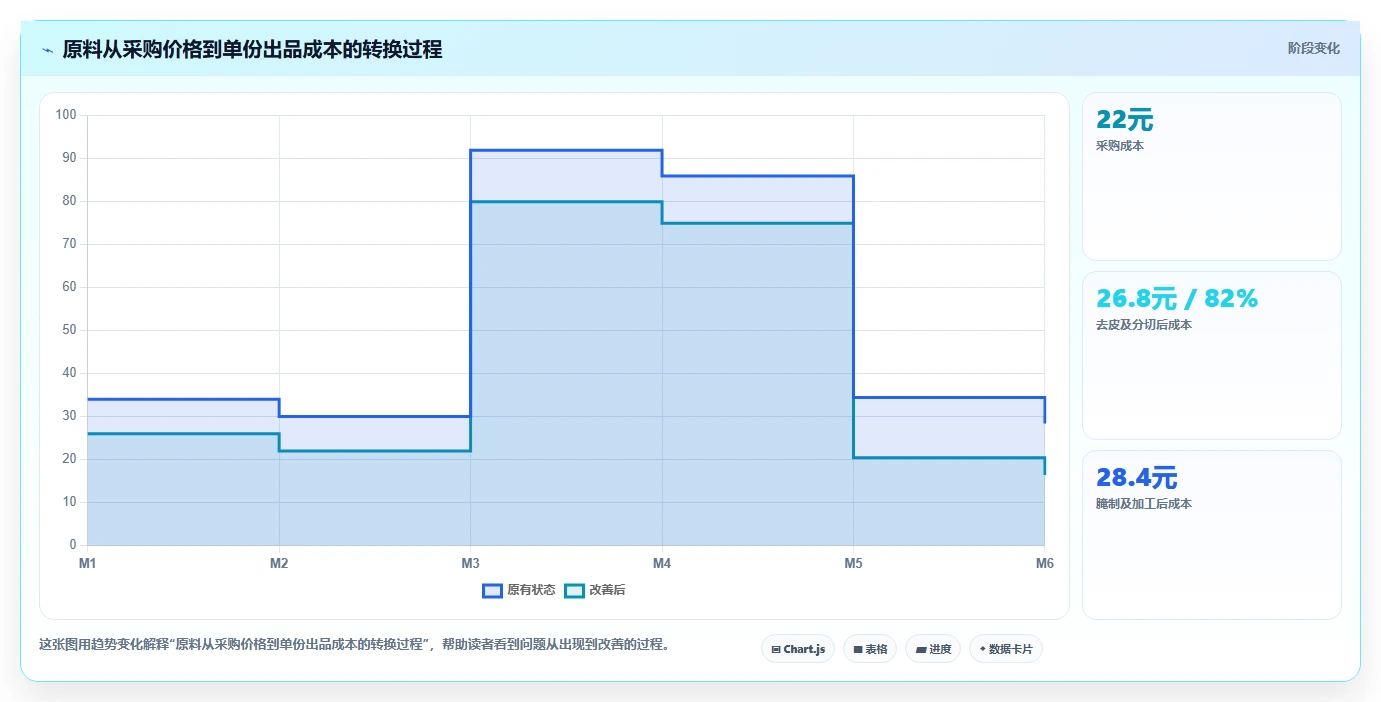The width and height of the screenshot is (1381, 702).
Task: Click the M5 x-axis label
Action: [x=853, y=564]
